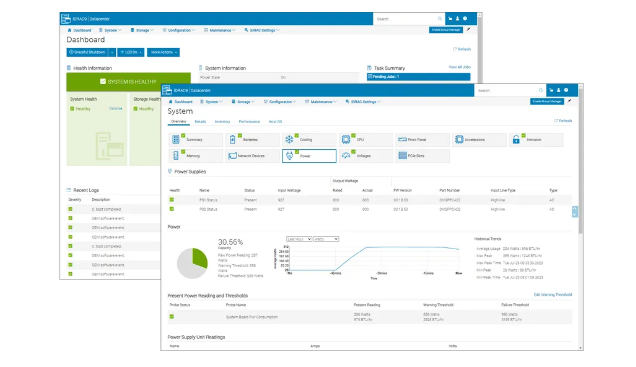Click iDRAC9 logo in Dashboard window header
Image resolution: width=636 pixels, height=367 pixels.
[66, 19]
